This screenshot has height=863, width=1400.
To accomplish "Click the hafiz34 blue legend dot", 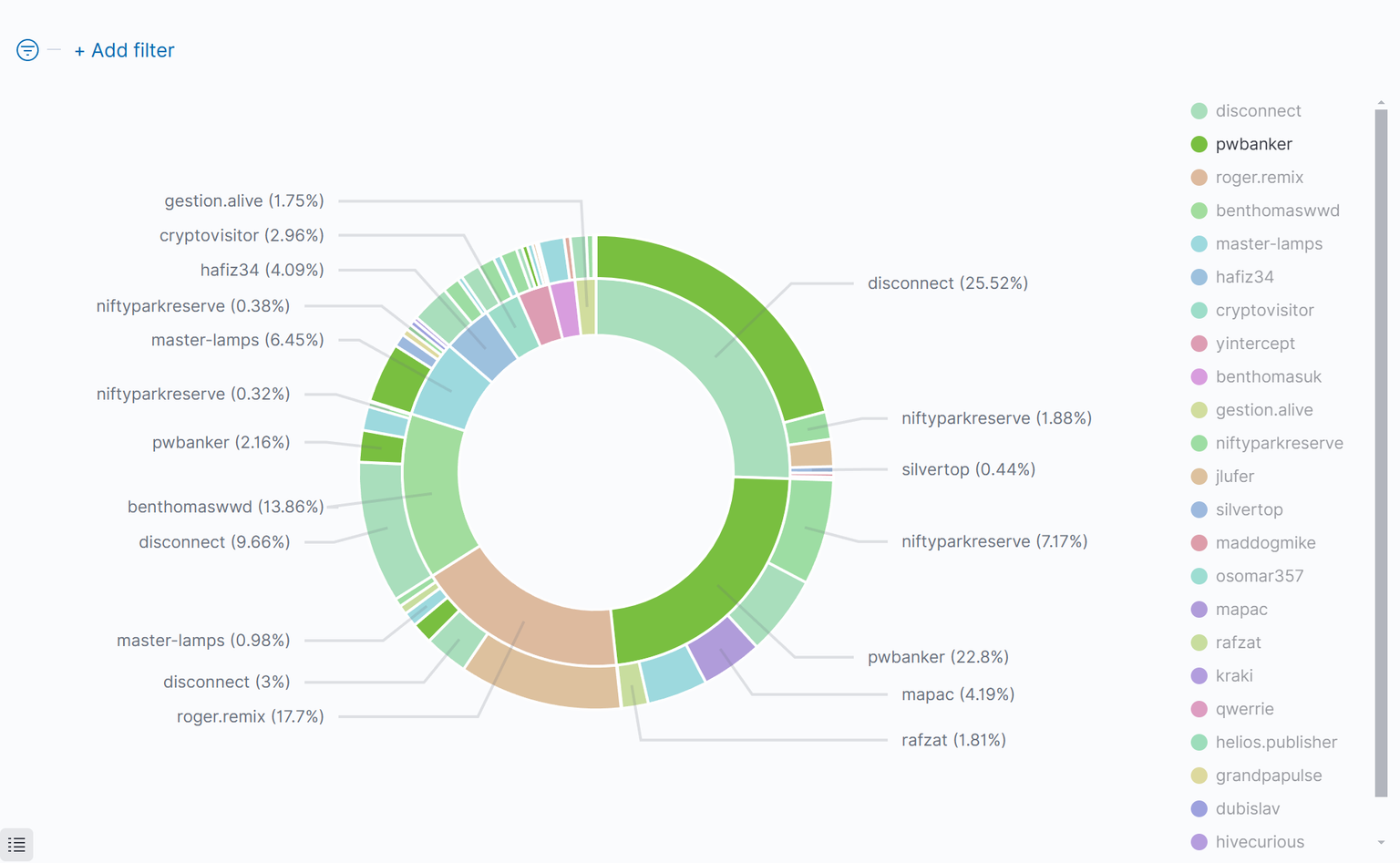I will click(x=1199, y=277).
